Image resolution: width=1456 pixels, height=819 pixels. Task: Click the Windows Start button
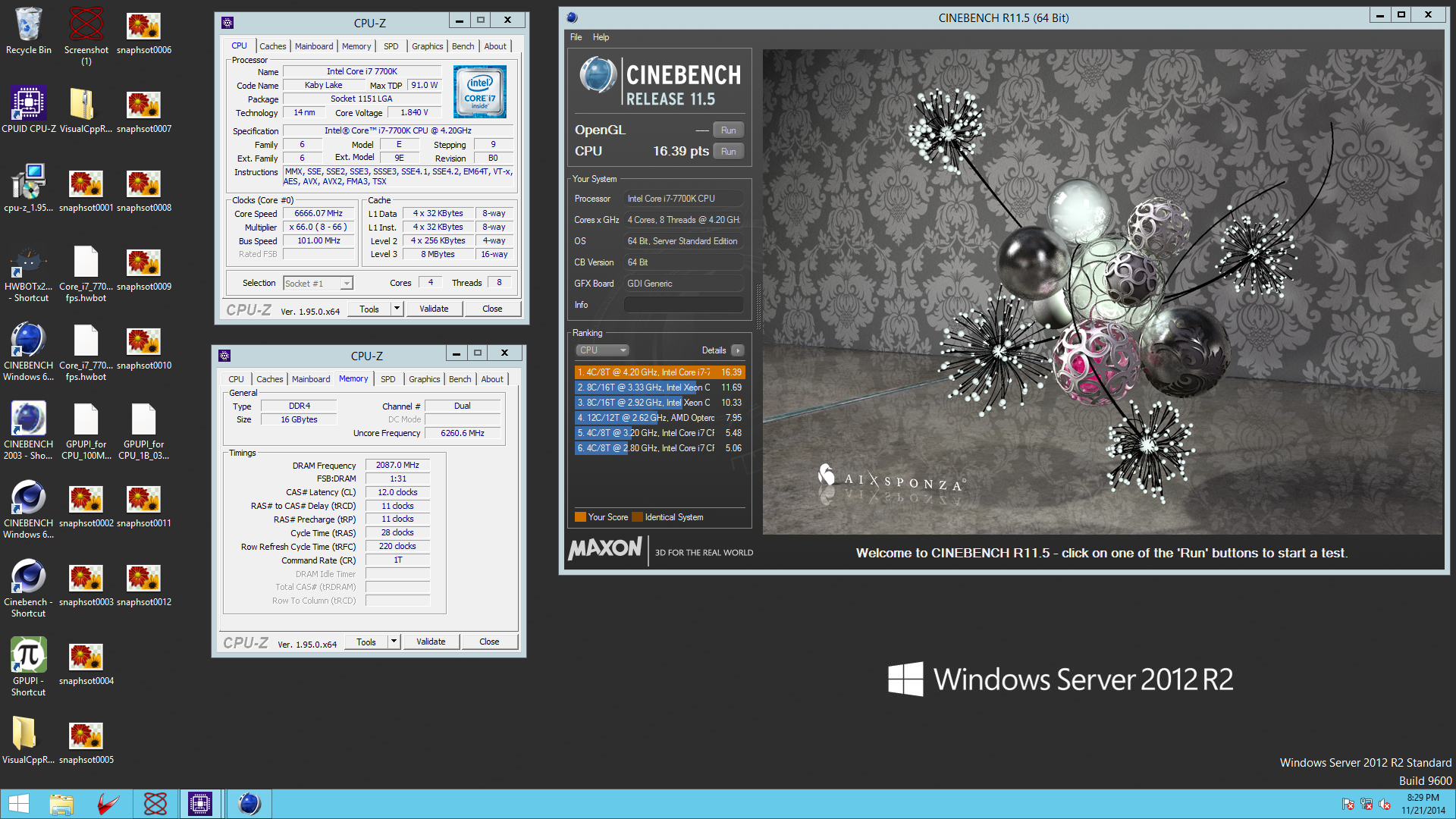(18, 804)
